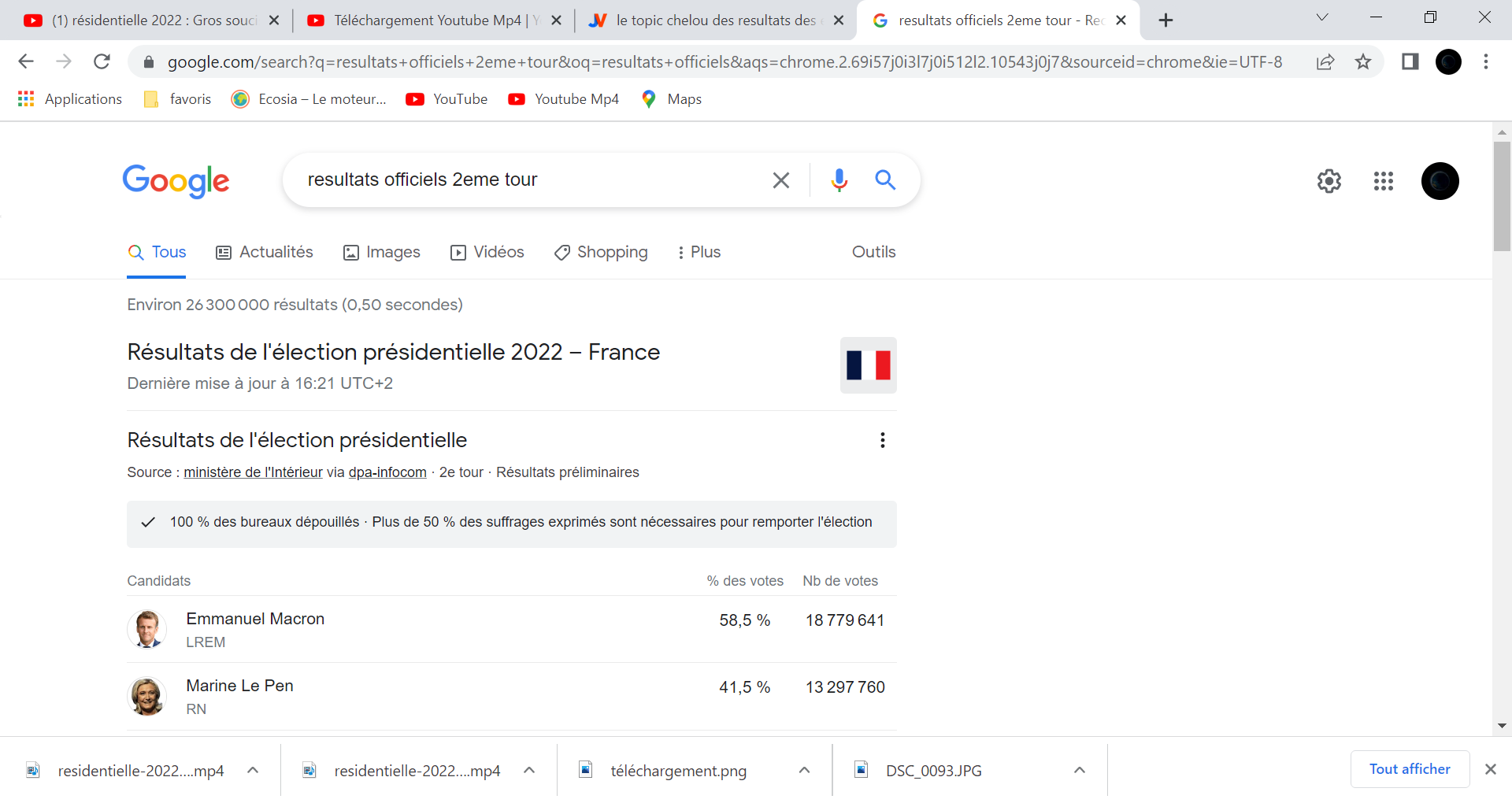
Task: Click the Tout afficher downloads button
Action: (1409, 769)
